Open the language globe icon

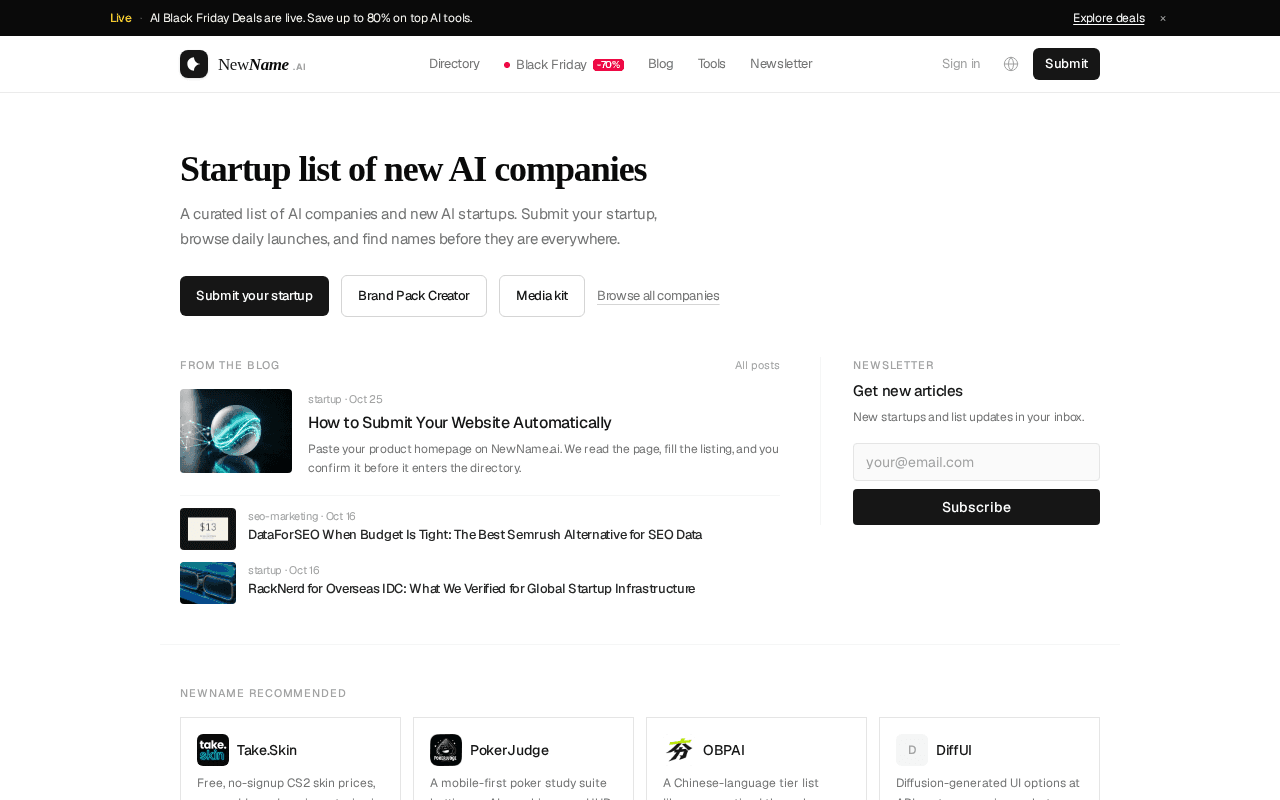click(1011, 64)
